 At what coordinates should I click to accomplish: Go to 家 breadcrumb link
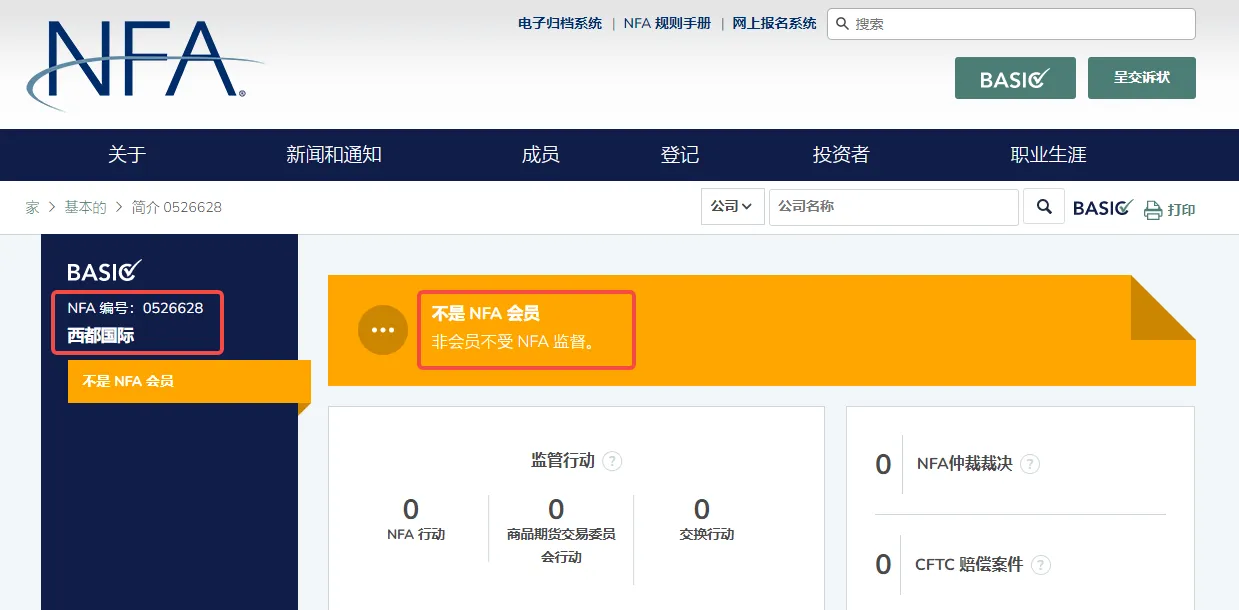tap(33, 207)
